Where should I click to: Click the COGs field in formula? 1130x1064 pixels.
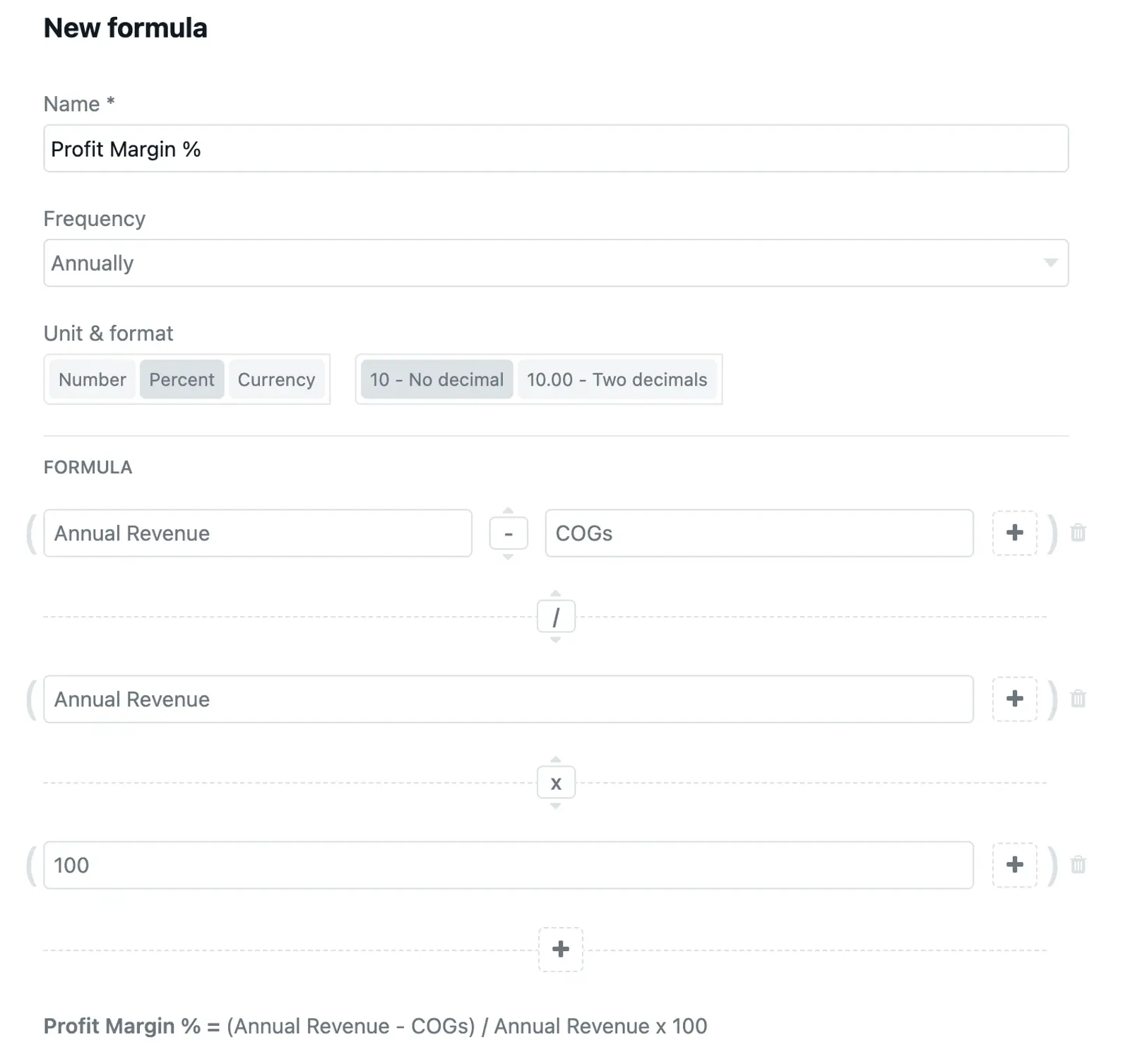[x=759, y=533]
